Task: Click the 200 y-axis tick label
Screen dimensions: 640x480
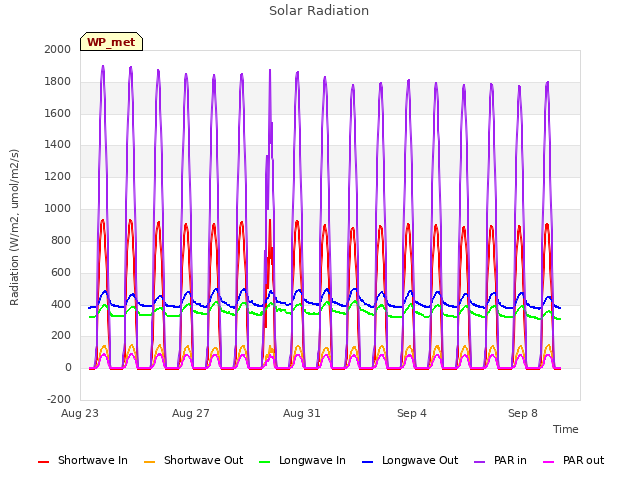Action: [61, 336]
